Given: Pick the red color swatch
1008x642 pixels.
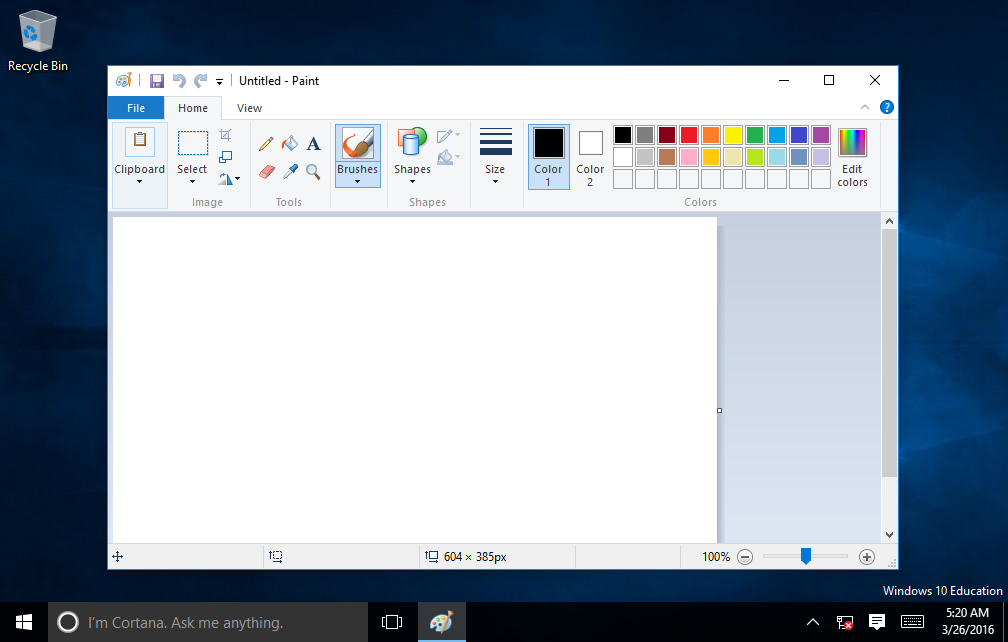Looking at the screenshot, I should tap(688, 135).
